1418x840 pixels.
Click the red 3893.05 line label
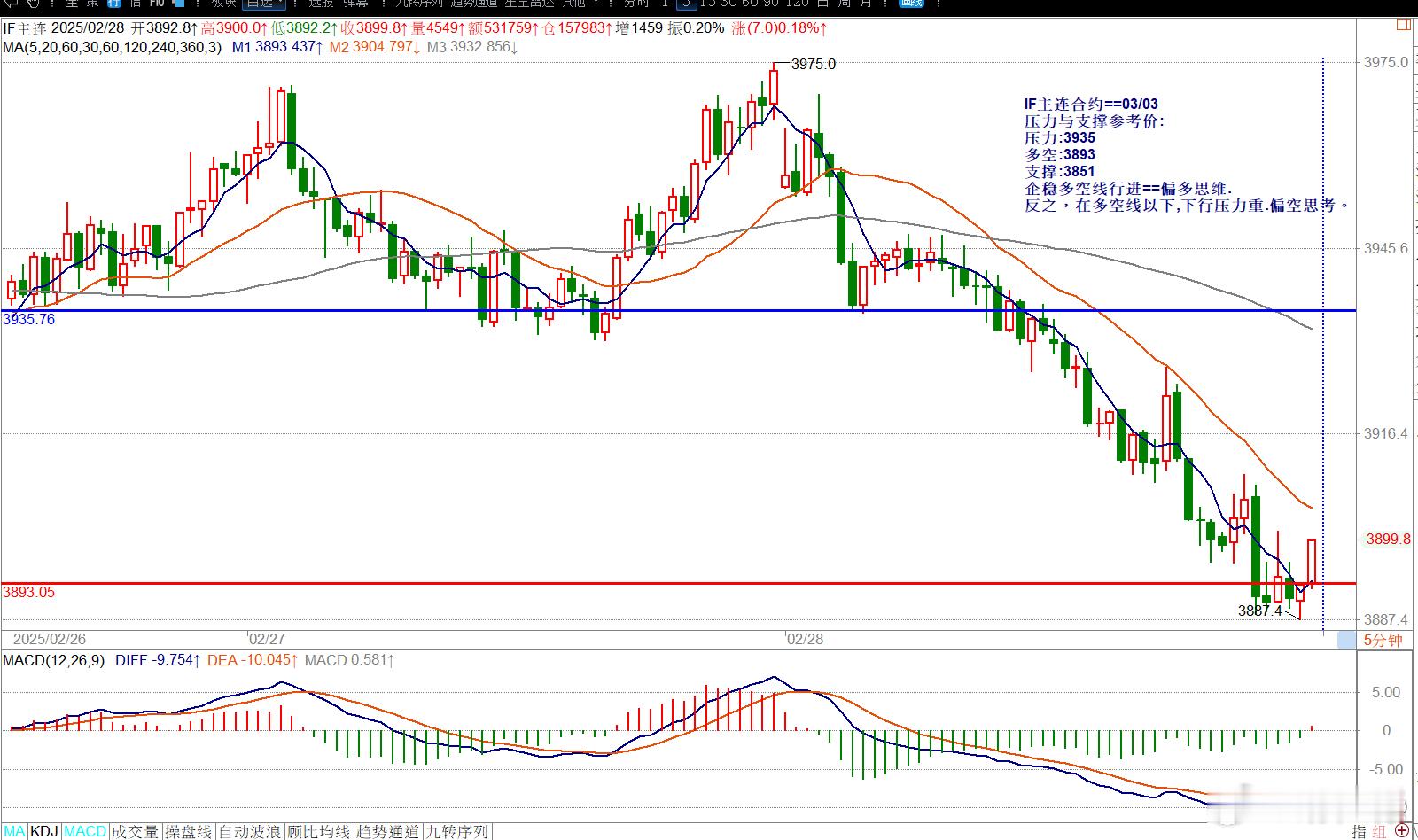[28, 592]
